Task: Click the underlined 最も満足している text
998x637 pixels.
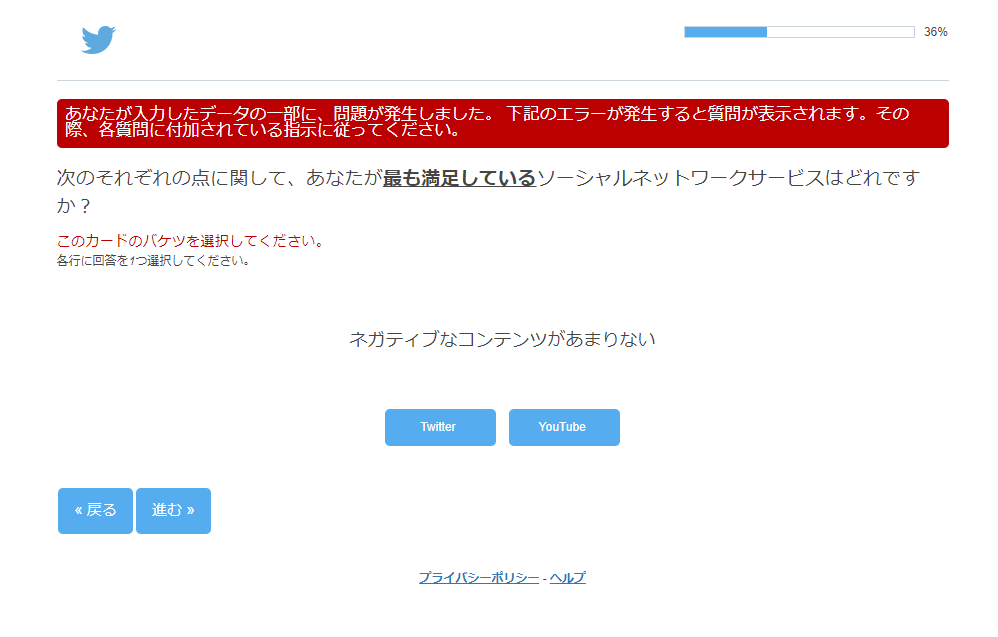Action: 459,179
